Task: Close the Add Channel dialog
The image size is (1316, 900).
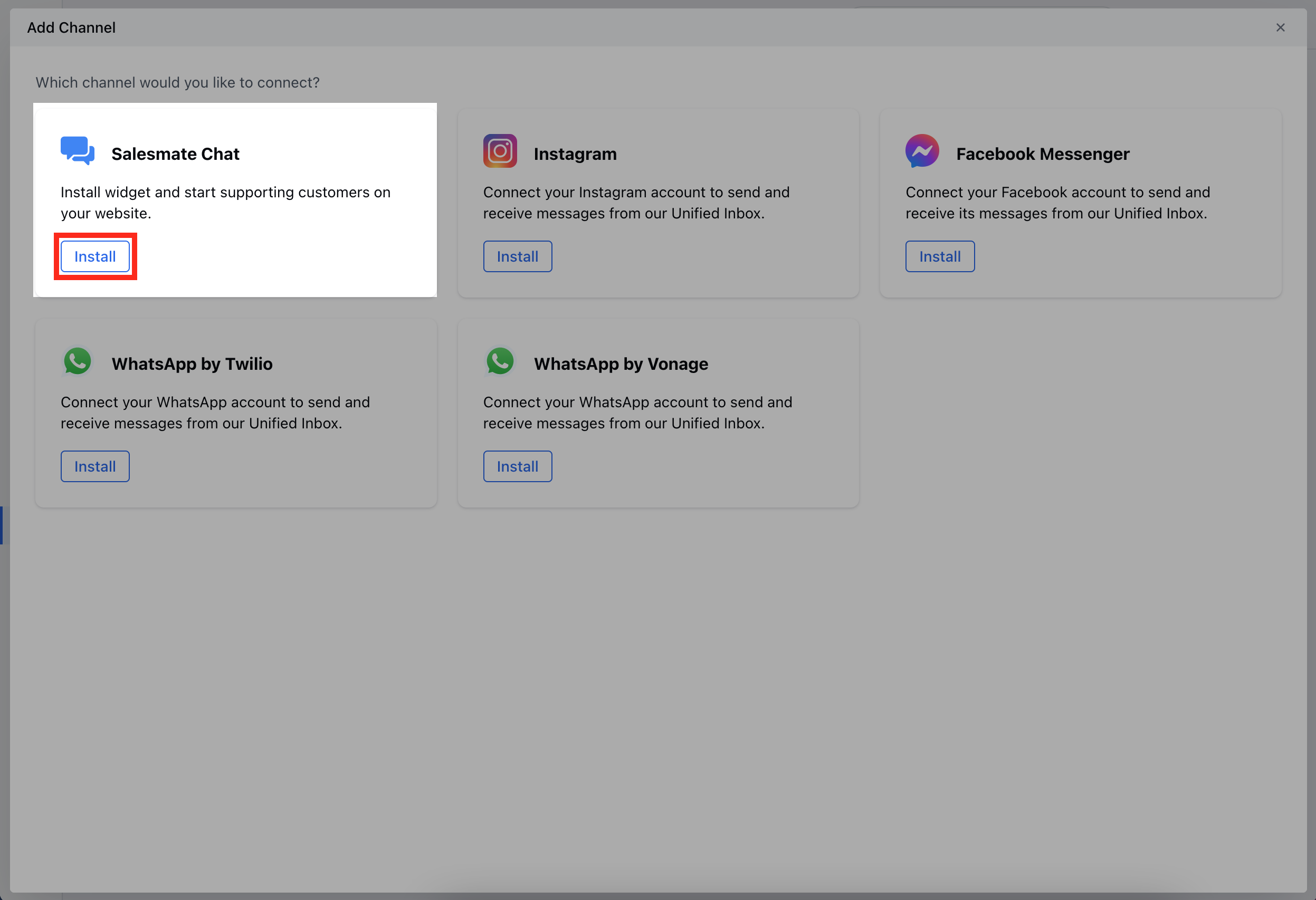Action: point(1280,28)
